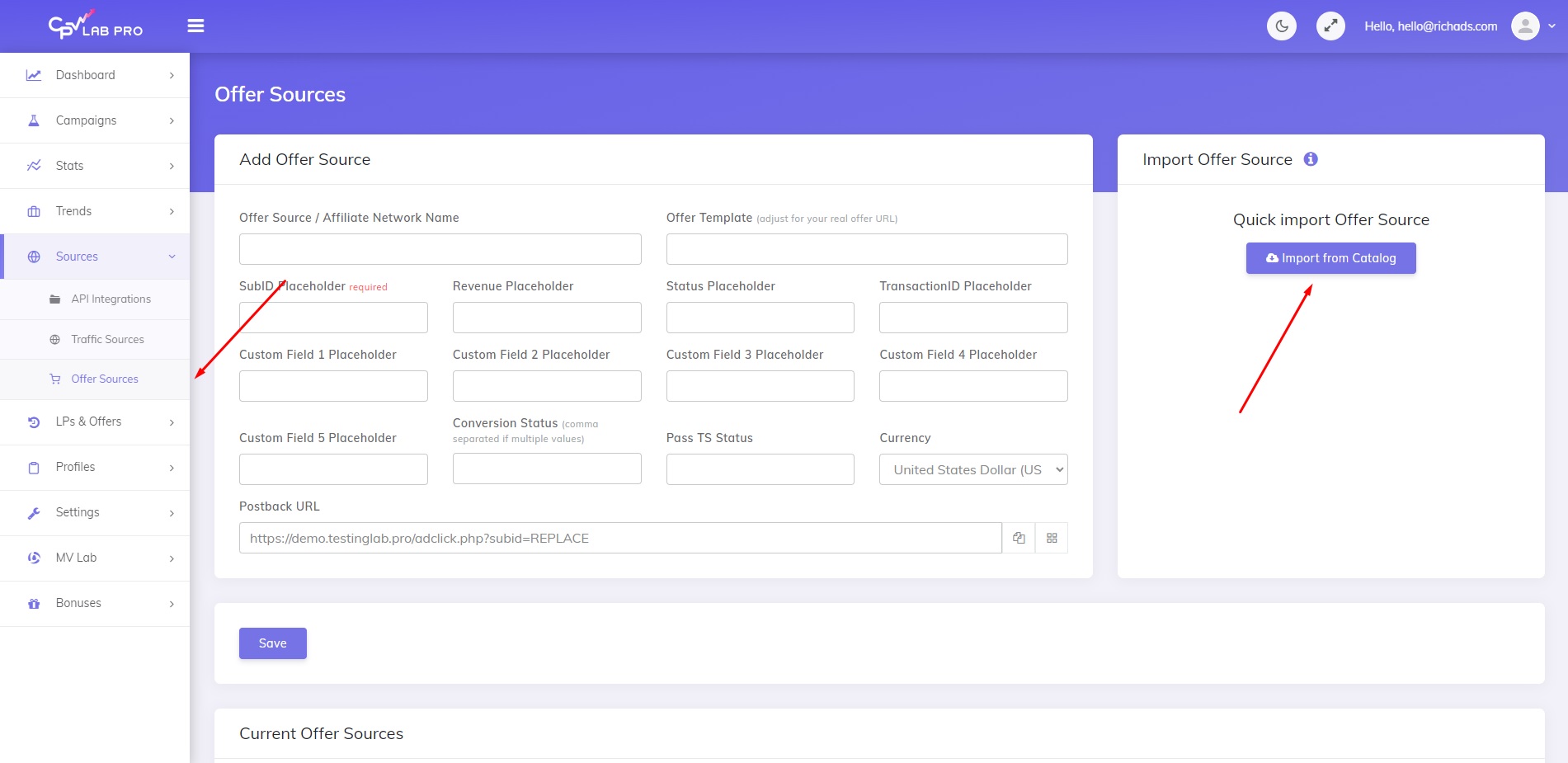Expand the Bonuses menu arrow
This screenshot has width=1568, height=763.
coord(172,603)
